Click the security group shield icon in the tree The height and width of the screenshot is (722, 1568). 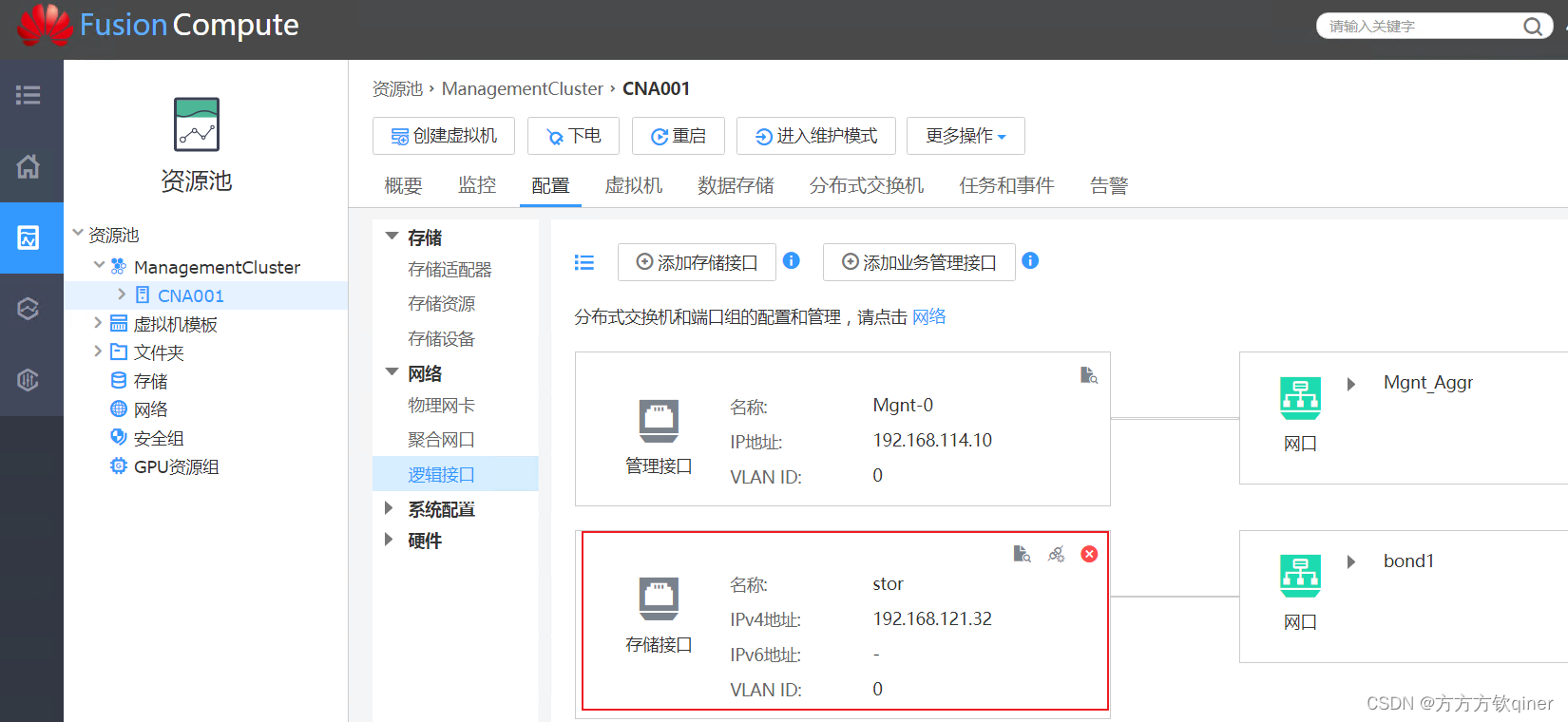[119, 437]
